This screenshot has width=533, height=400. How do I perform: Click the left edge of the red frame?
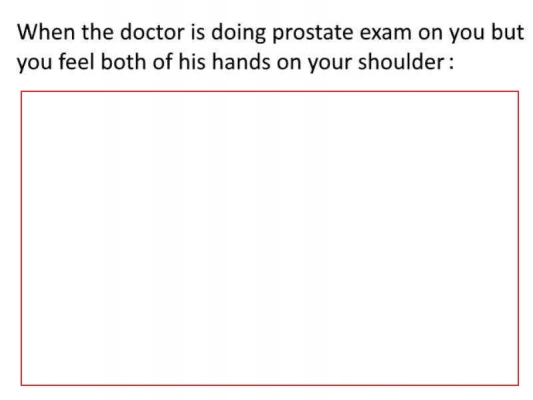21,238
